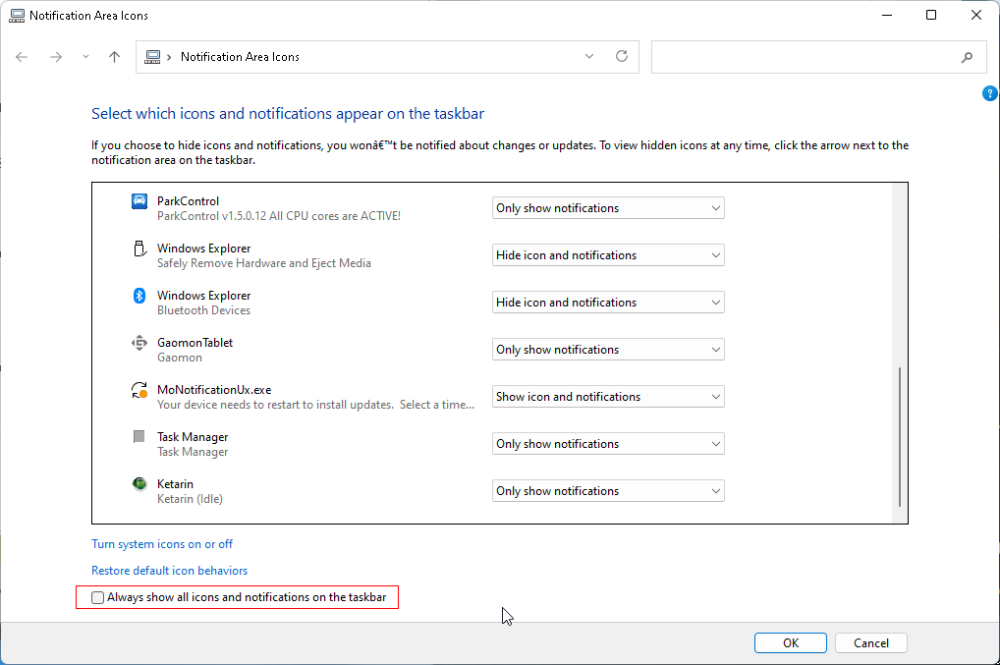The height and width of the screenshot is (665, 1000).
Task: Click 'Safely Remove Hardware and Eject Media' text
Action: (x=264, y=263)
